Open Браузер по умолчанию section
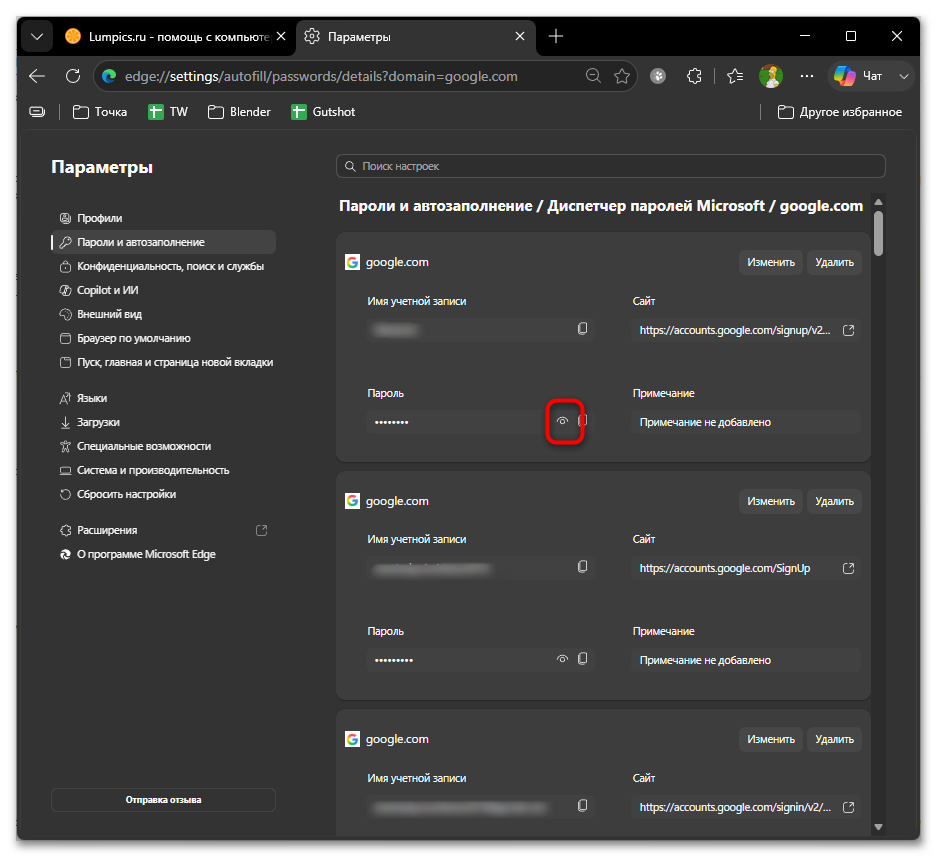 163,338
